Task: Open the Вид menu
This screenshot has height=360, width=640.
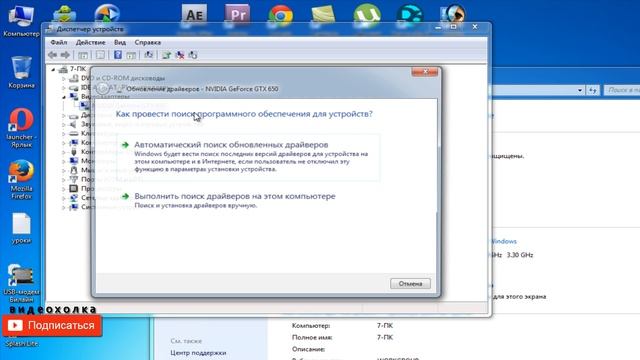Action: (120, 42)
